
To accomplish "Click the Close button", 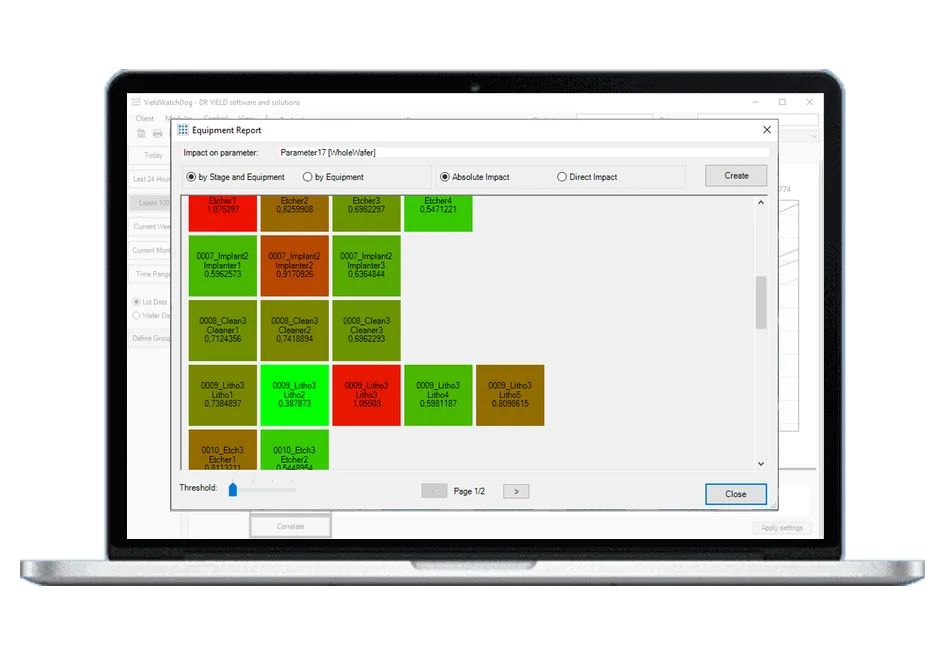I will click(x=736, y=494).
